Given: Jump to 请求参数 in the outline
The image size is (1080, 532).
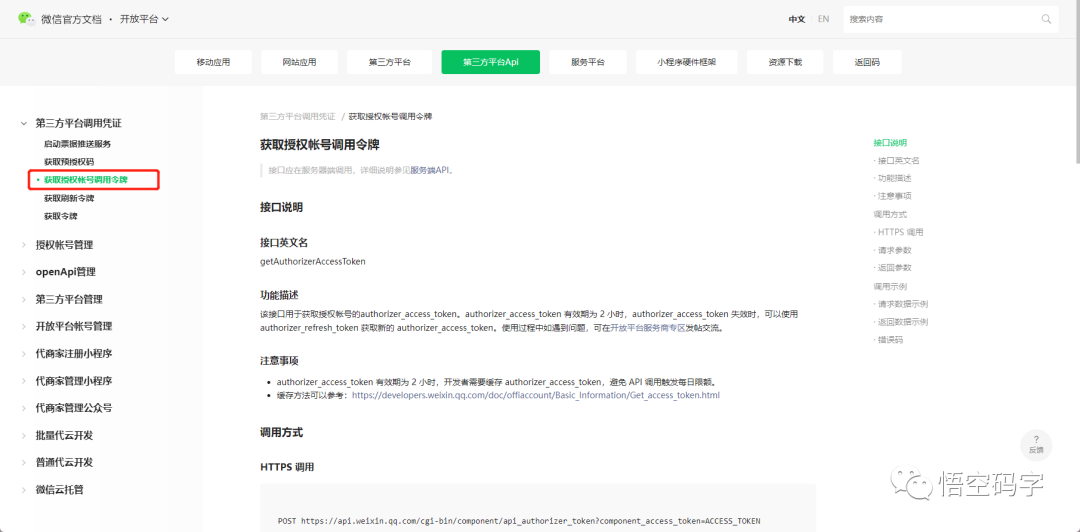Looking at the screenshot, I should coord(894,250).
